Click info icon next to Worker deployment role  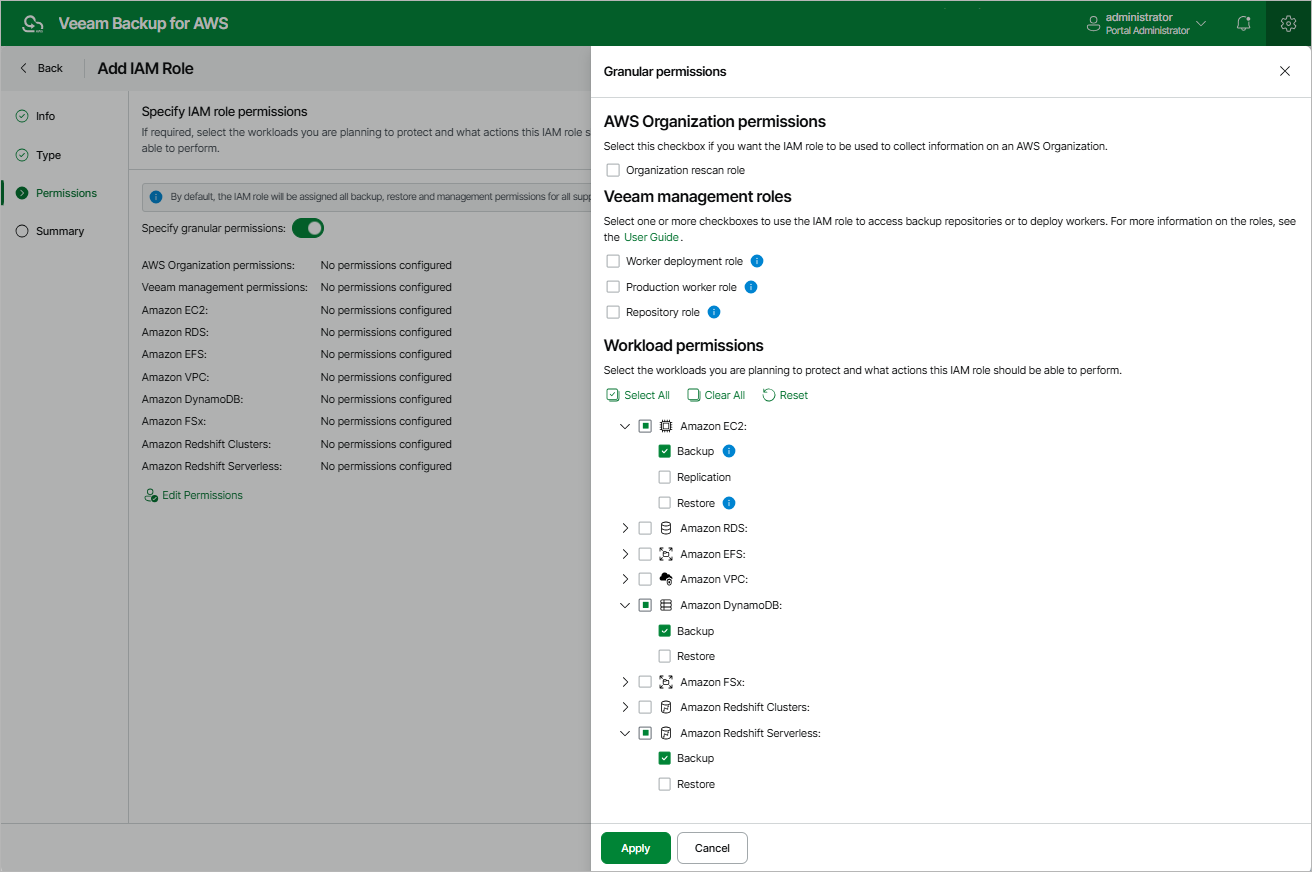[757, 261]
